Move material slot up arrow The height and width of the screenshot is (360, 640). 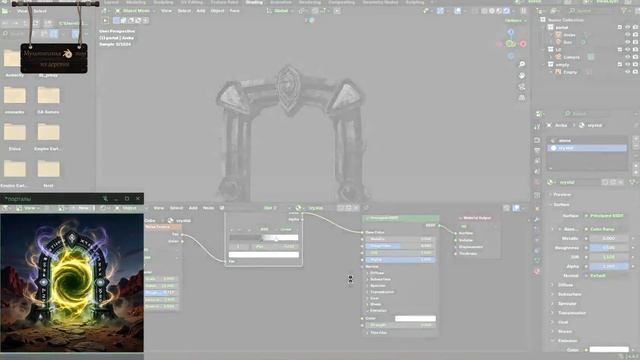pos(636,165)
